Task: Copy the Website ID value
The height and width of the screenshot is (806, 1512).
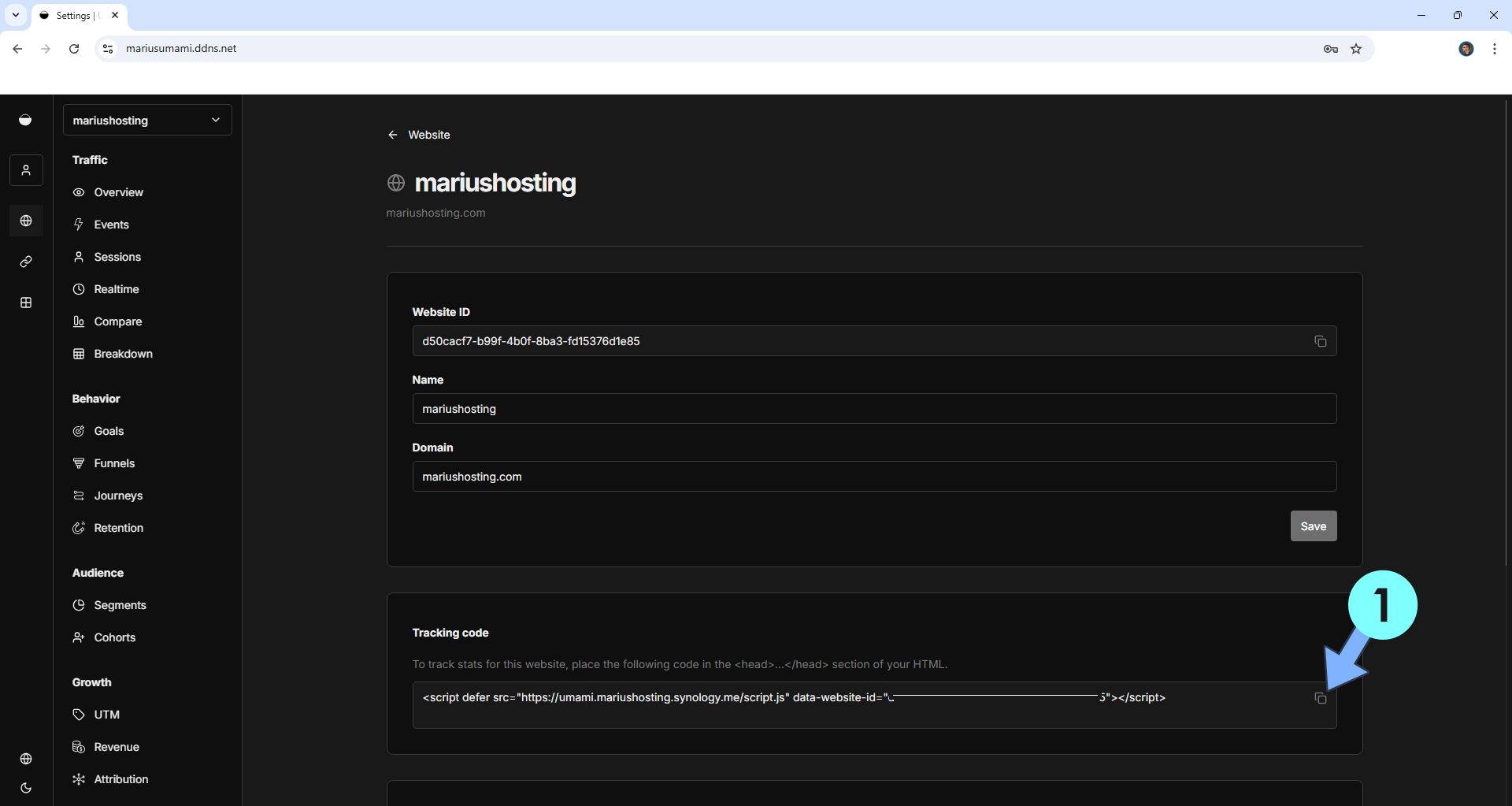Action: pyautogui.click(x=1320, y=341)
